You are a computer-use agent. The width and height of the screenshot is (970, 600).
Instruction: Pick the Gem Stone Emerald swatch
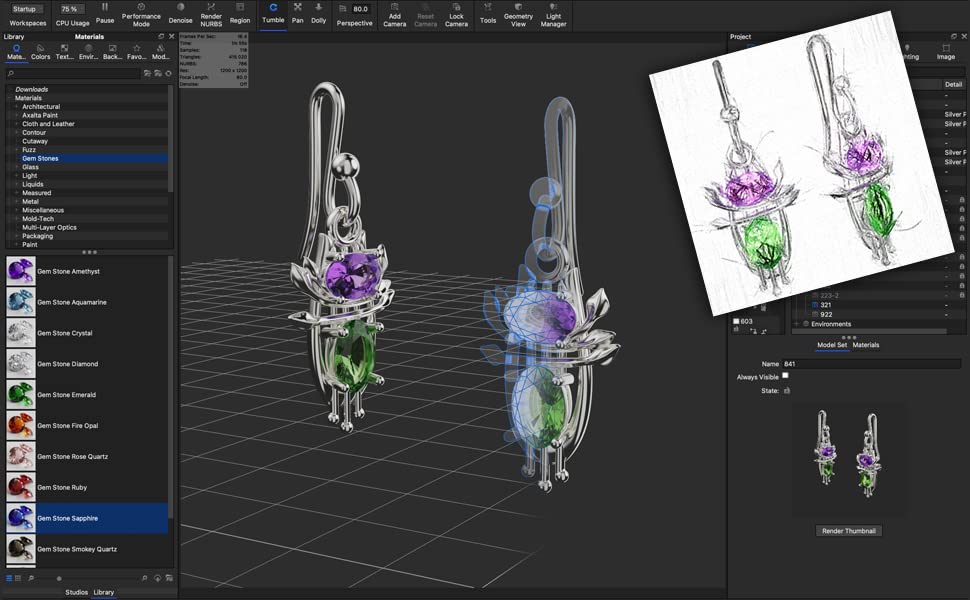tap(21, 395)
